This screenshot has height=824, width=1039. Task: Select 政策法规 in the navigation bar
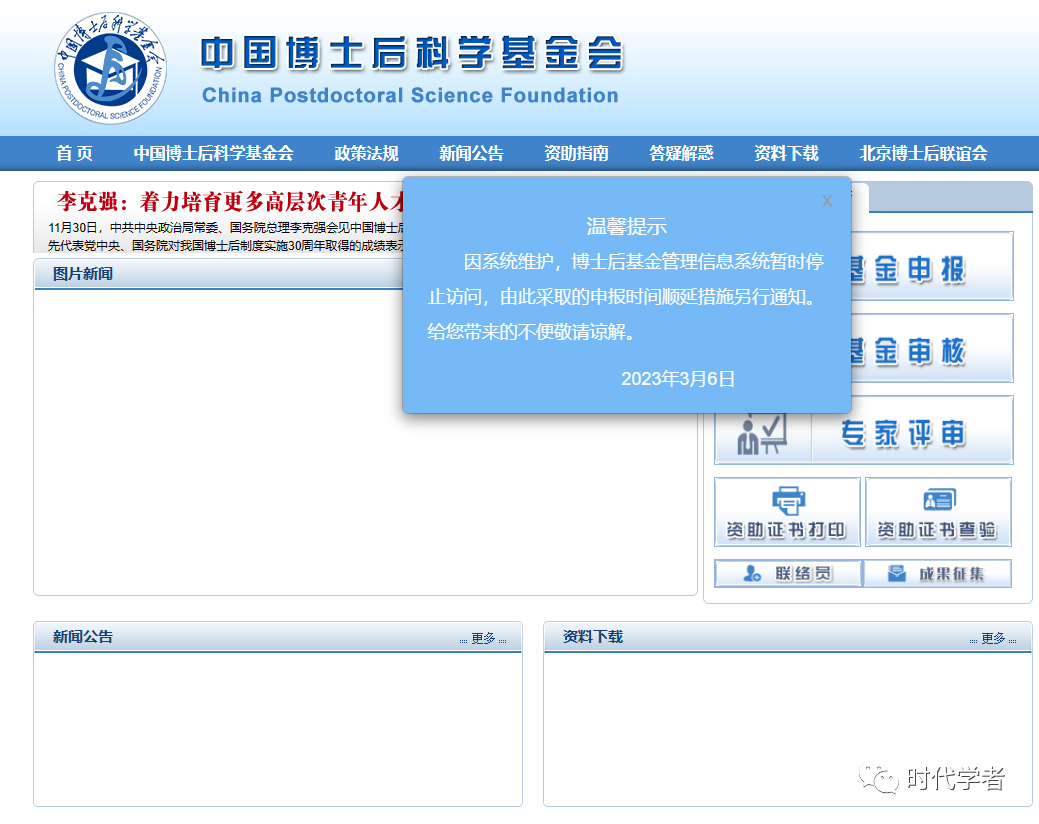click(x=366, y=154)
